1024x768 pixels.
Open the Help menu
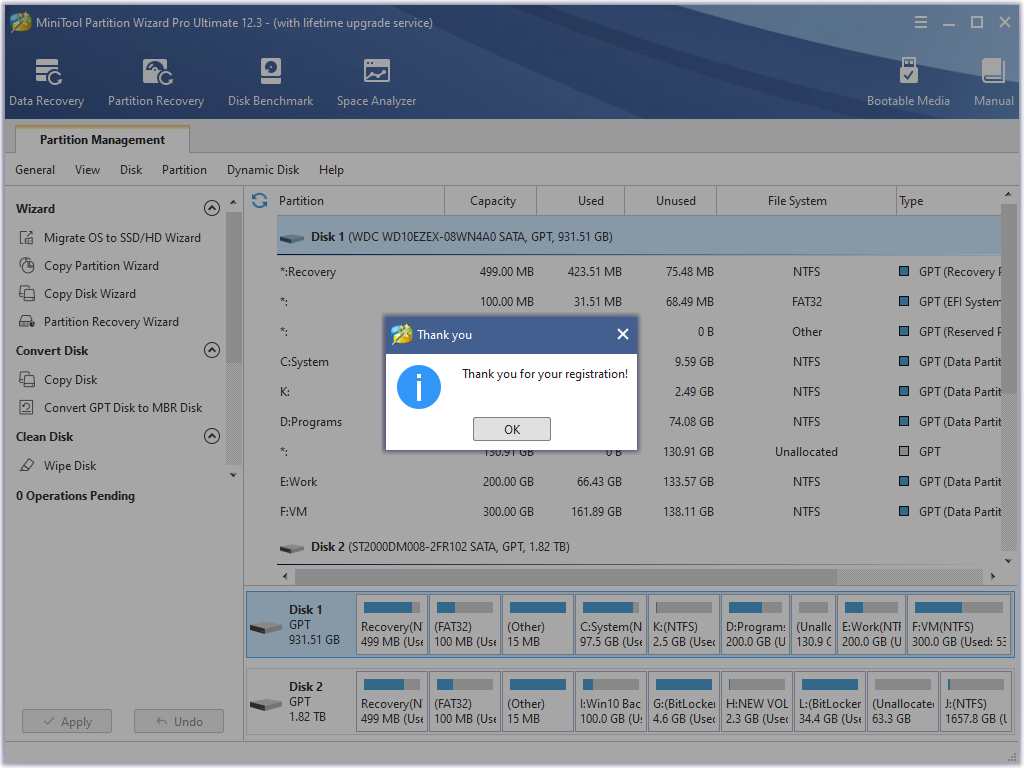tap(331, 170)
